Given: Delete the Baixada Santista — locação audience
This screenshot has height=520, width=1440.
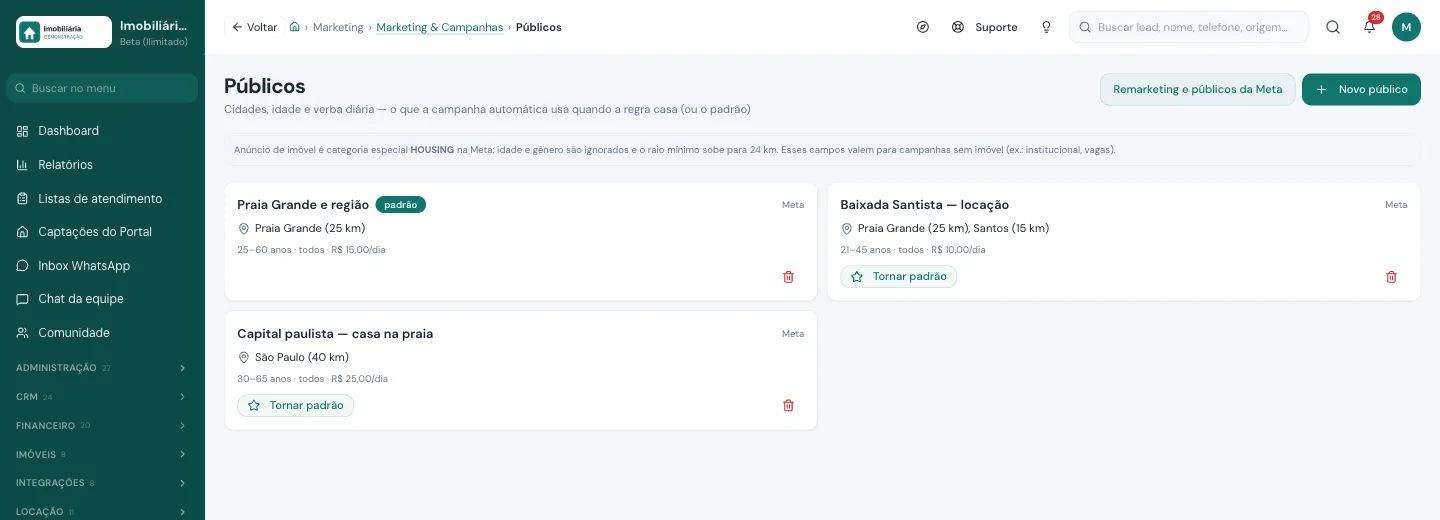Looking at the screenshot, I should pyautogui.click(x=1391, y=277).
